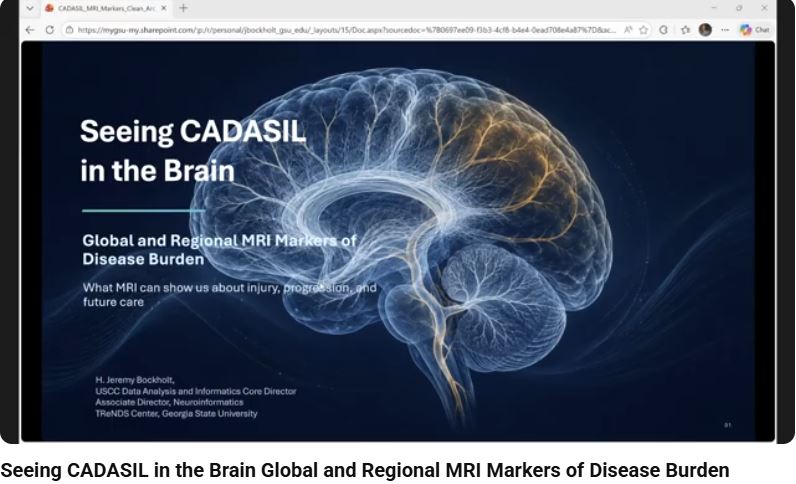The height and width of the screenshot is (484, 796).
Task: Click subtitle 'Global and Regional MRI Markers of Disease Burden'
Action: pyautogui.click(x=219, y=249)
